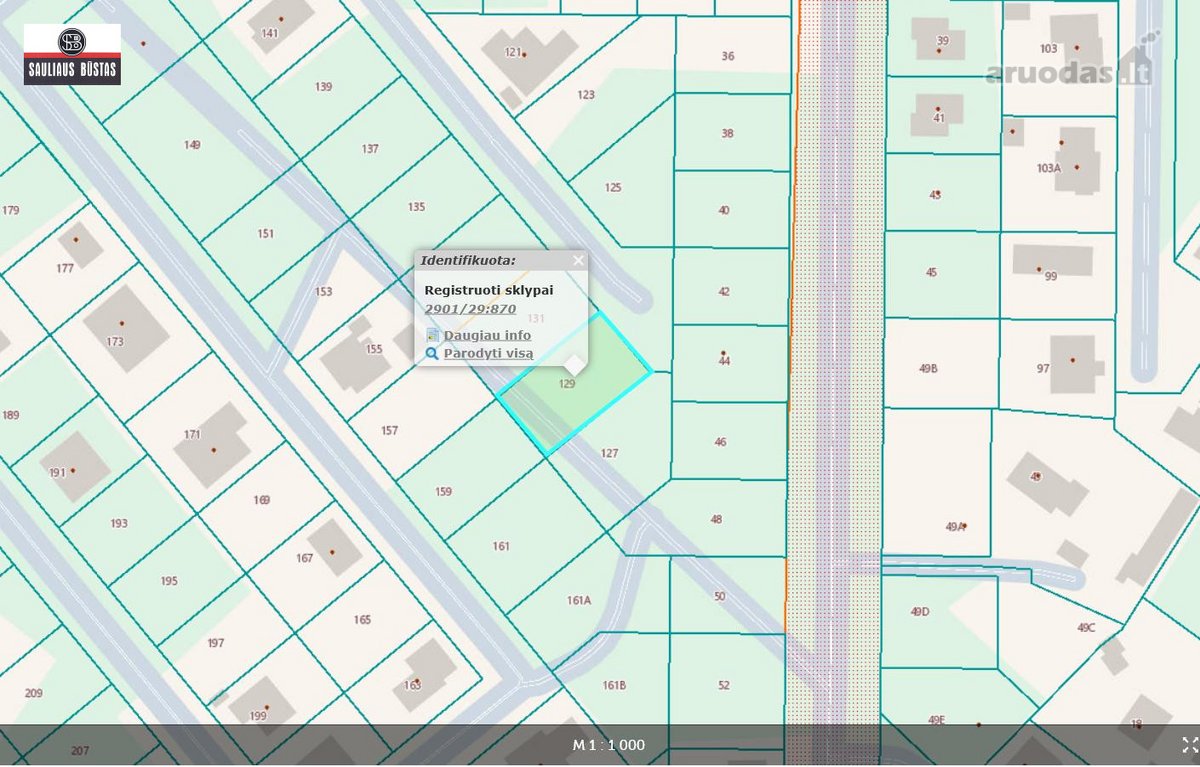The height and width of the screenshot is (767, 1200).
Task: Click parcel label 49D
Action: [920, 611]
